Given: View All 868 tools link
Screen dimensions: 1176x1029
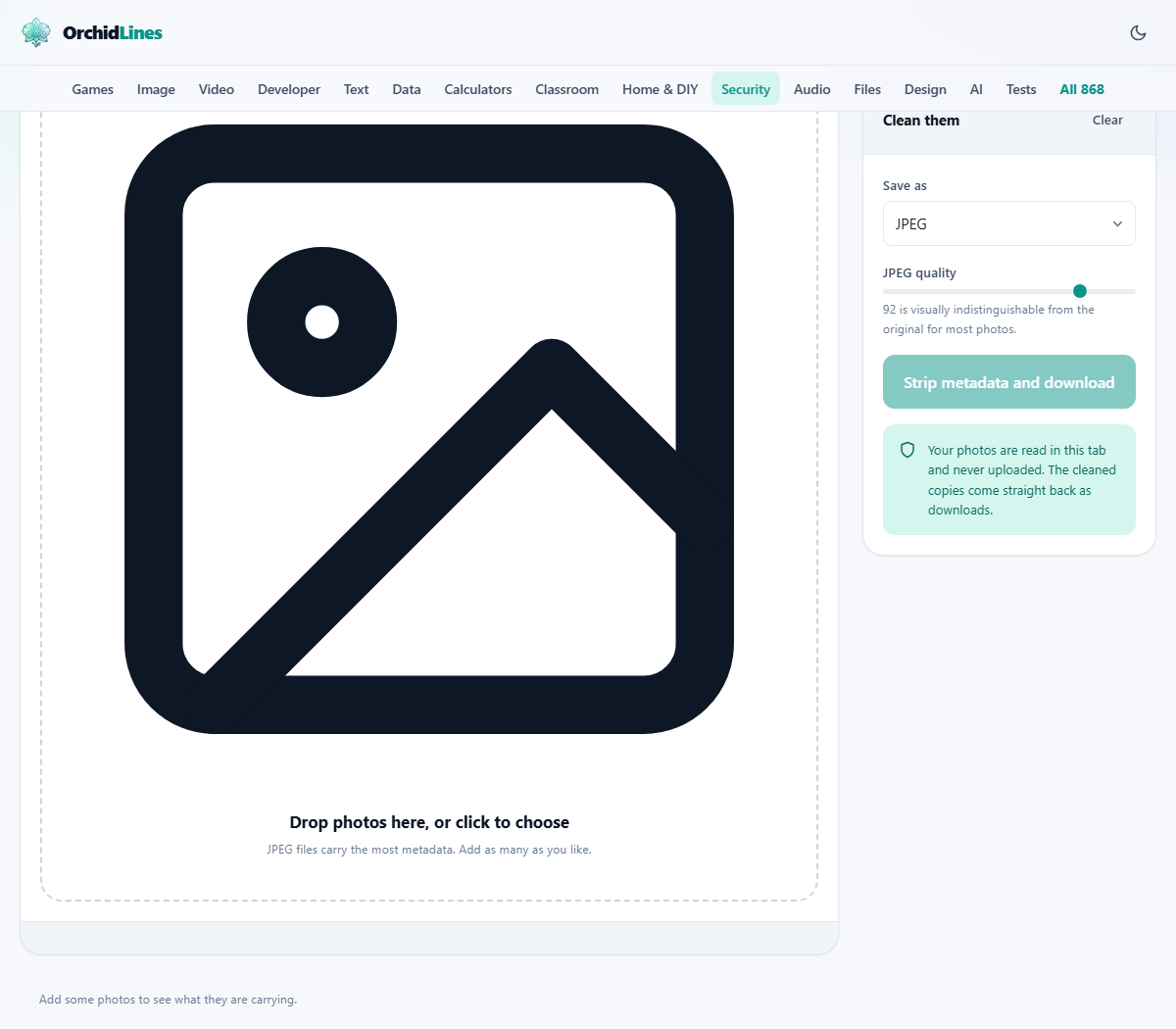Looking at the screenshot, I should coord(1082,89).
